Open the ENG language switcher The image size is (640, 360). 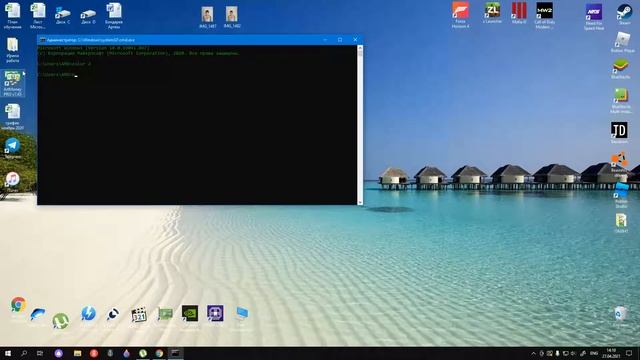594,353
